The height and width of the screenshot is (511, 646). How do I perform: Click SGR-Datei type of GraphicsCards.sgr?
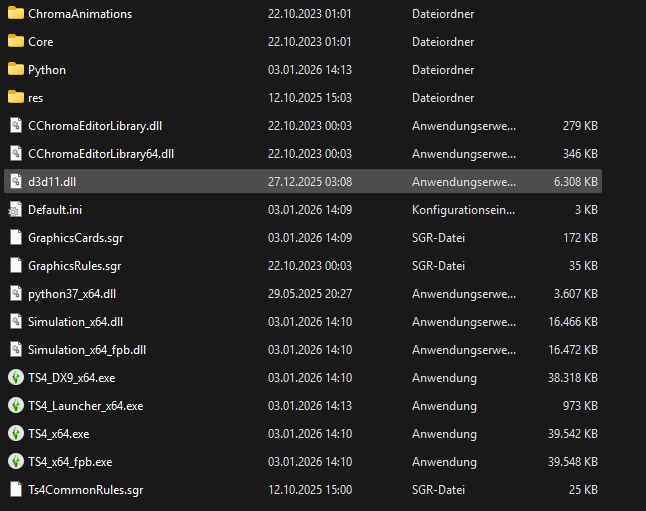pos(438,238)
